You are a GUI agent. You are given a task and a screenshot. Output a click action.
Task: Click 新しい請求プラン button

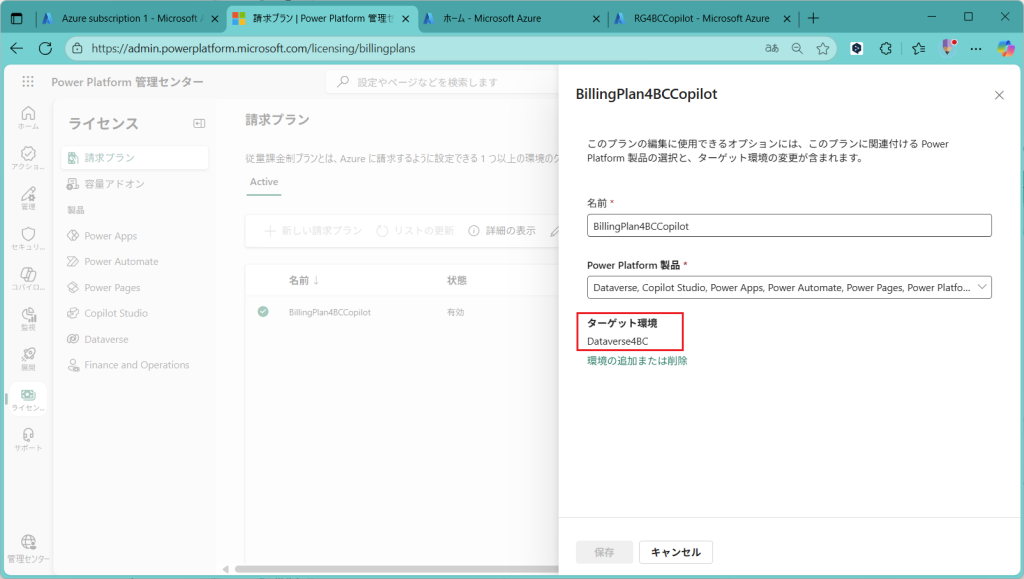tap(313, 230)
